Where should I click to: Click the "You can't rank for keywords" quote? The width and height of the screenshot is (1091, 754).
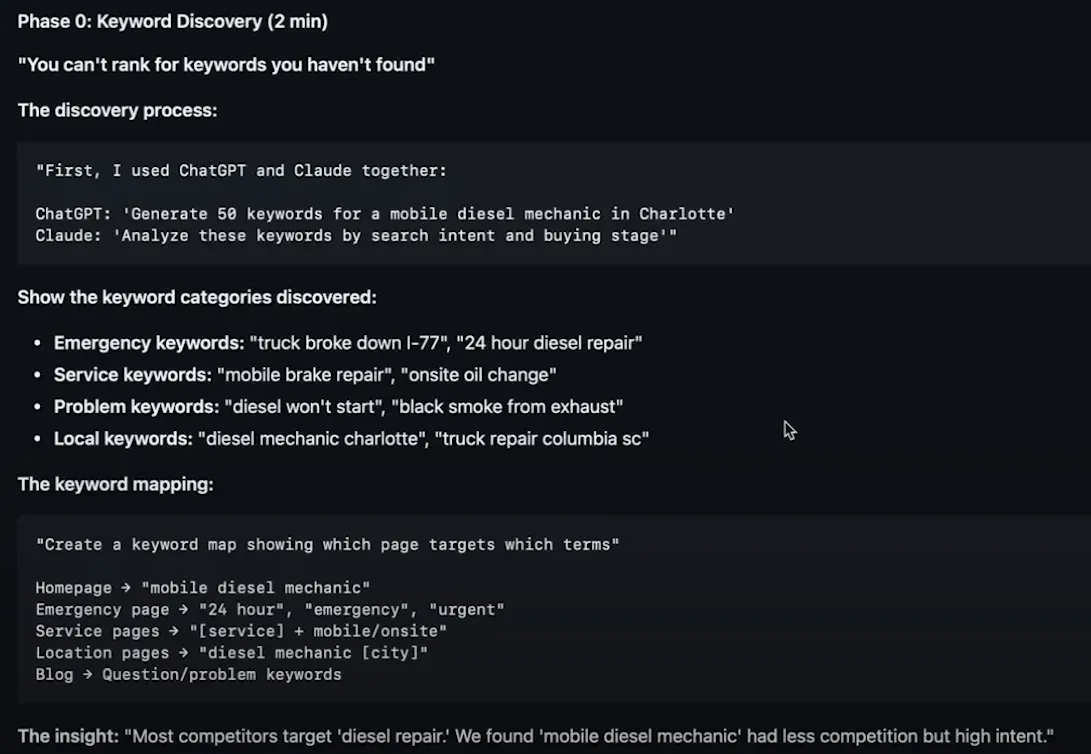(226, 65)
